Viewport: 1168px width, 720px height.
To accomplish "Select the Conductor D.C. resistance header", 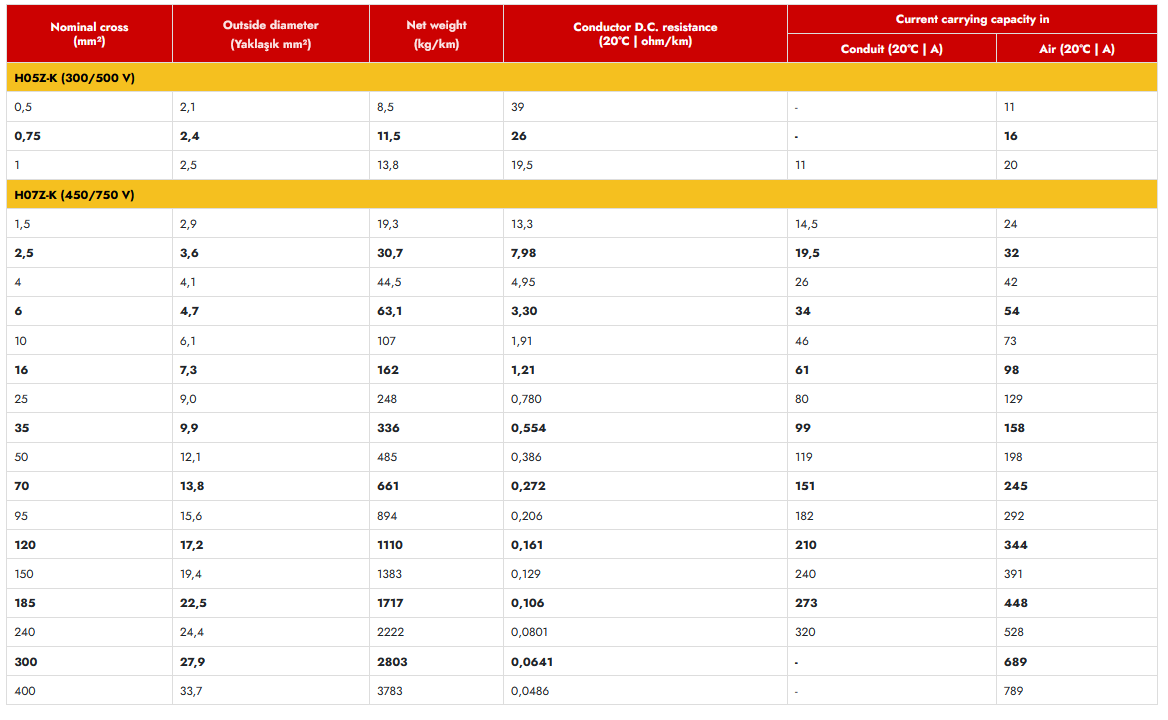I will [x=645, y=34].
